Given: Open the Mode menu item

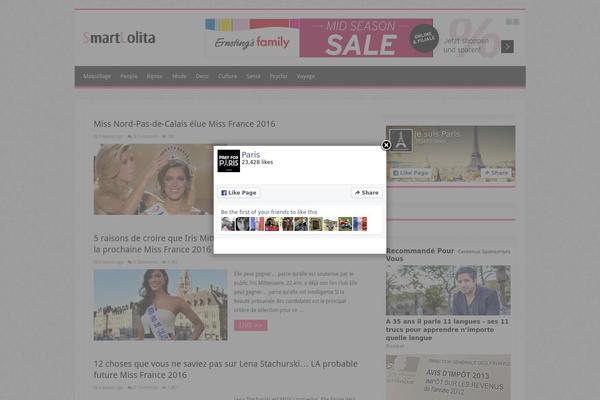Looking at the screenshot, I should (x=179, y=76).
